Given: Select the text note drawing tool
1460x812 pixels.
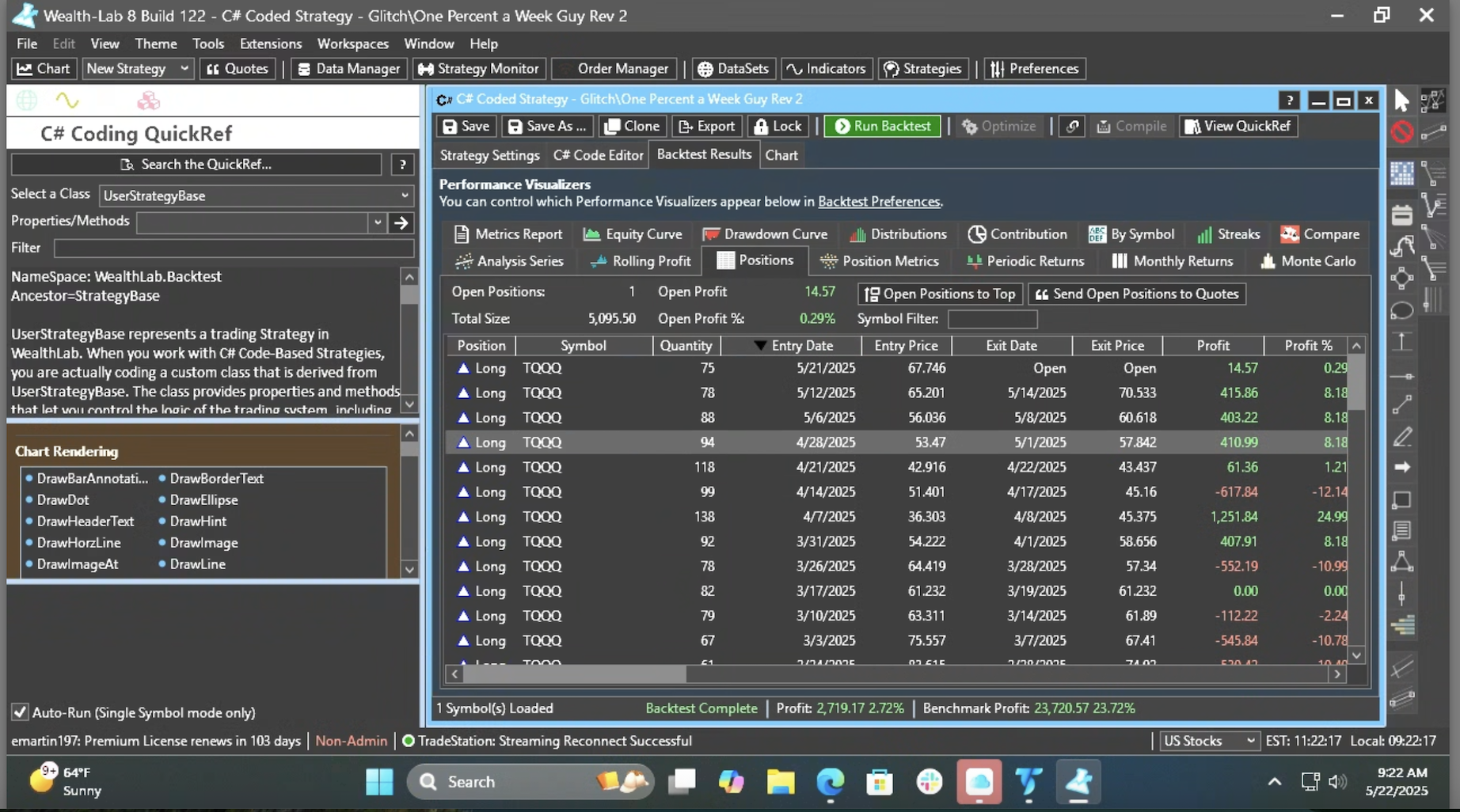Looking at the screenshot, I should coord(1401,530).
